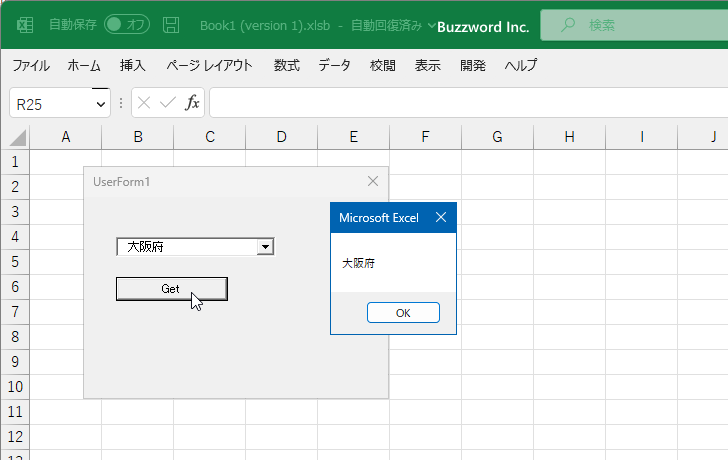
Task: Open the 大阪府 combo box dropdown
Action: pyautogui.click(x=265, y=246)
